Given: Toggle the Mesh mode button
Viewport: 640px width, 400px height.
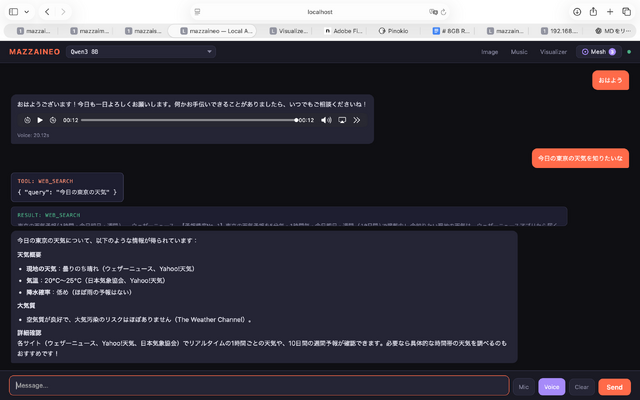Looking at the screenshot, I should coord(598,51).
